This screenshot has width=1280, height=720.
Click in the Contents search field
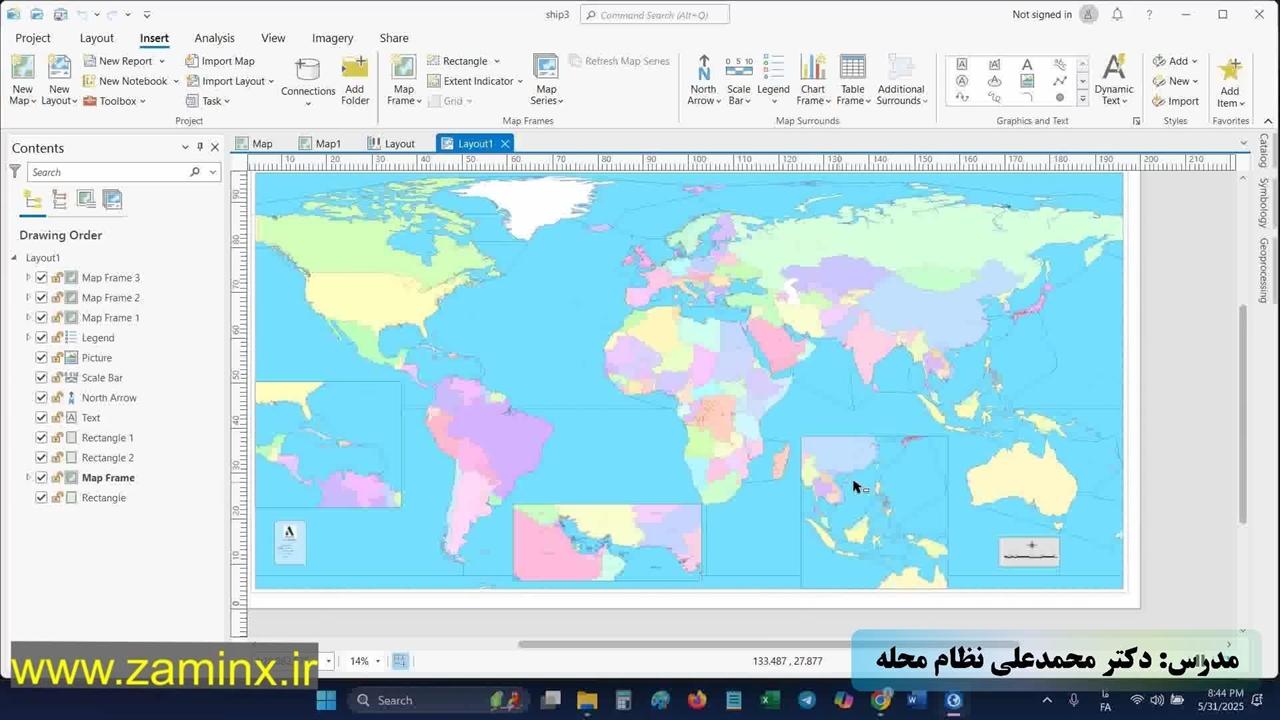(108, 172)
